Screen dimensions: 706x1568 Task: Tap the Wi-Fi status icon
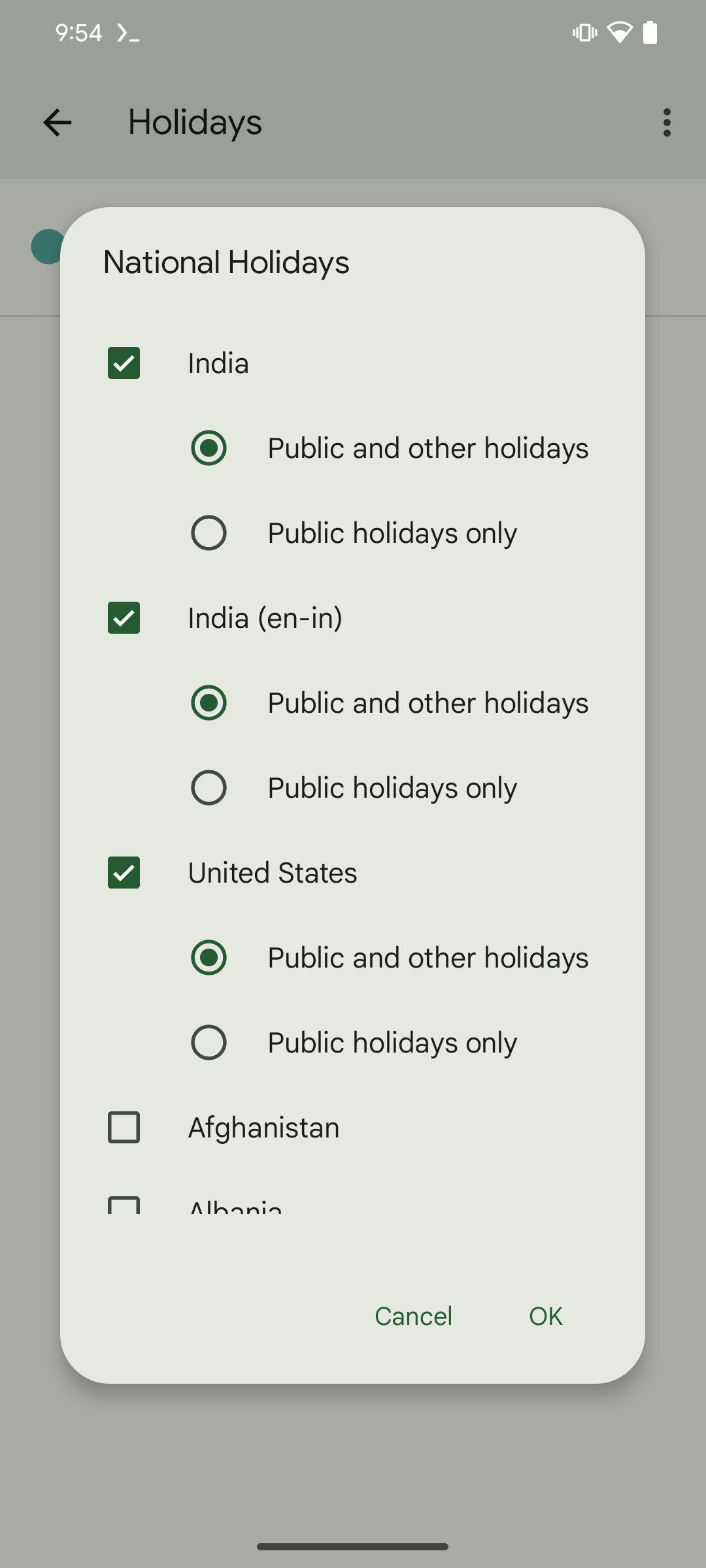click(619, 32)
